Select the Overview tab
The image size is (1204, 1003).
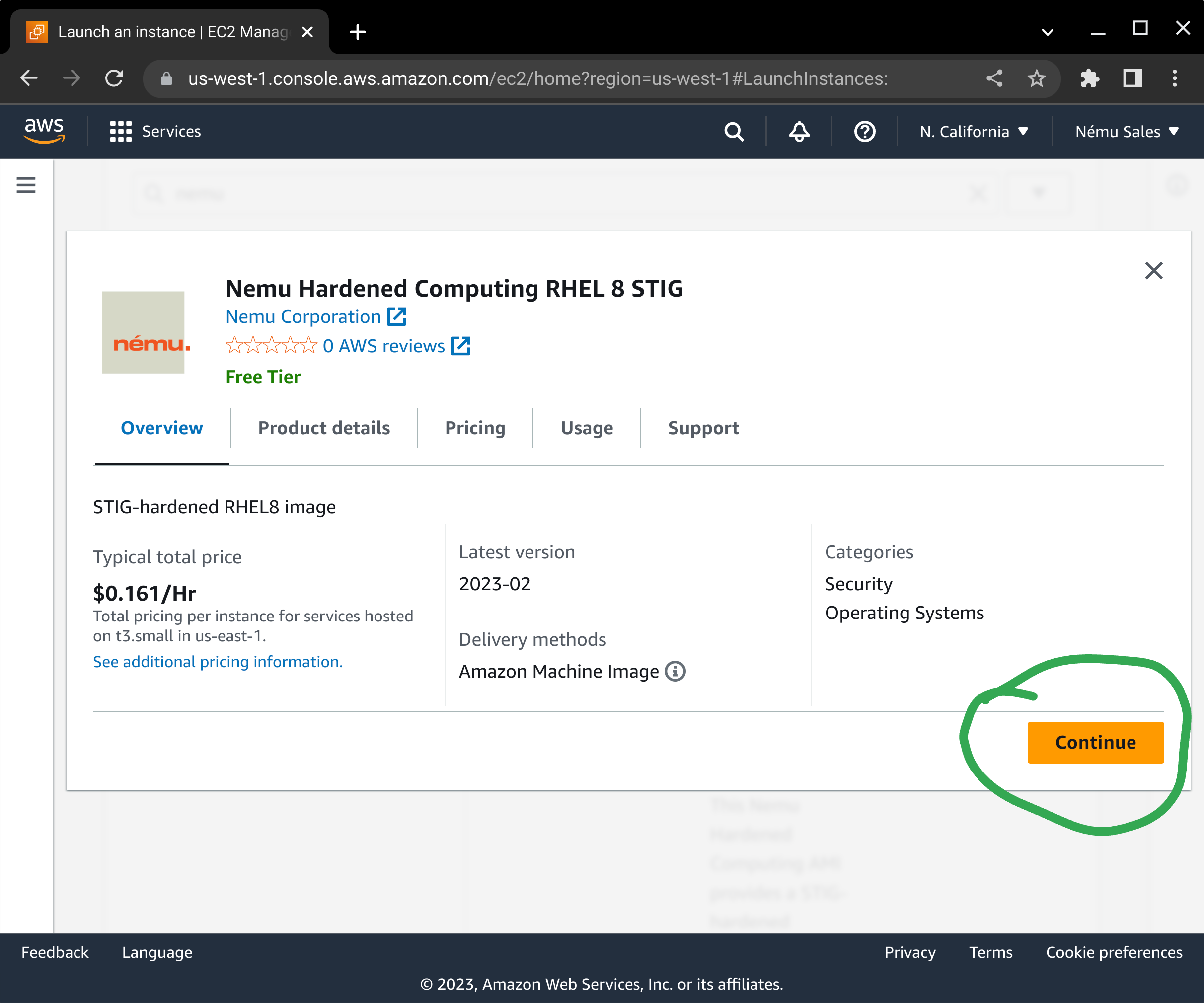point(162,428)
